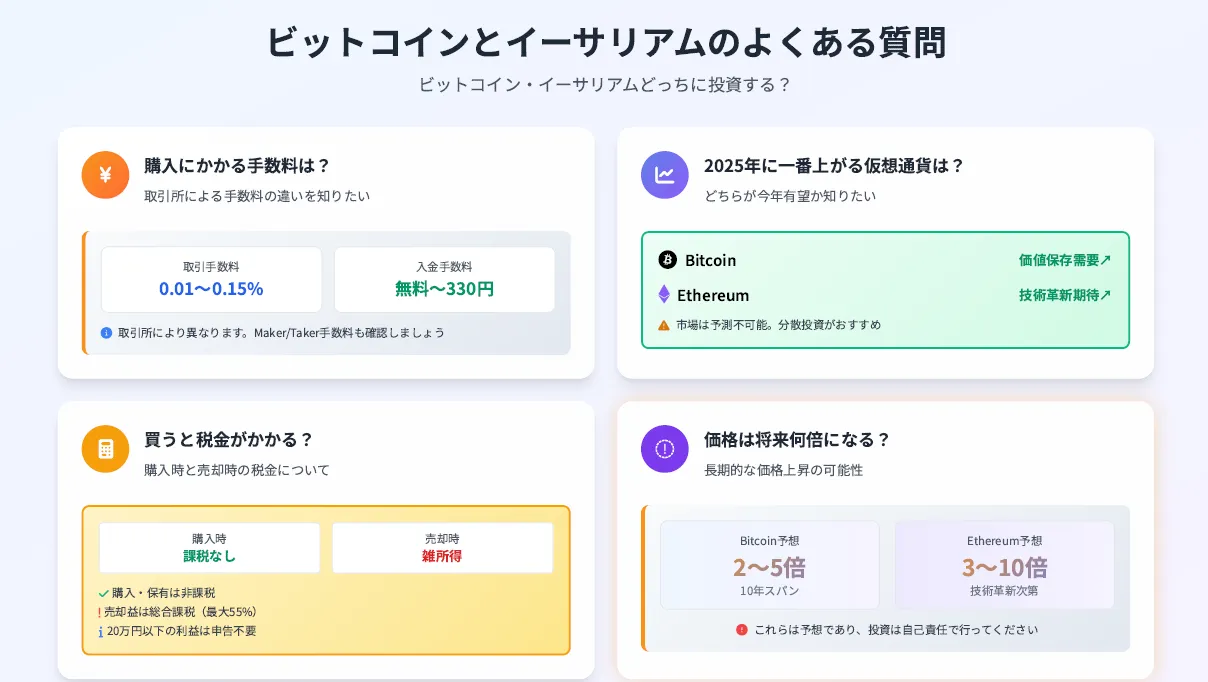Viewport: 1208px width, 682px height.
Task: Select the 買うと税金がかかる？ heading
Action: (229, 440)
